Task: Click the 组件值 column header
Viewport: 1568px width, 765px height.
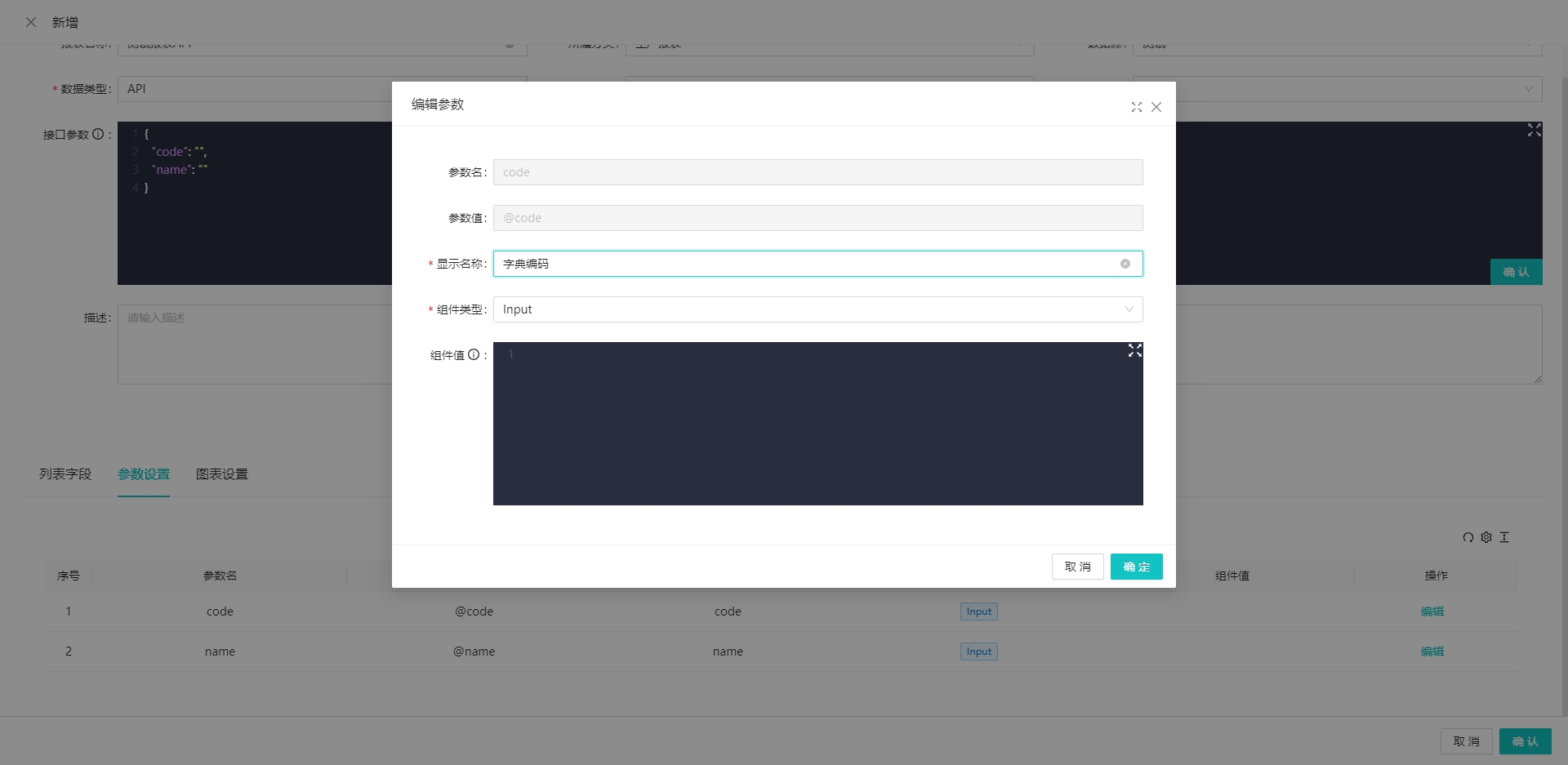Action: [1232, 576]
